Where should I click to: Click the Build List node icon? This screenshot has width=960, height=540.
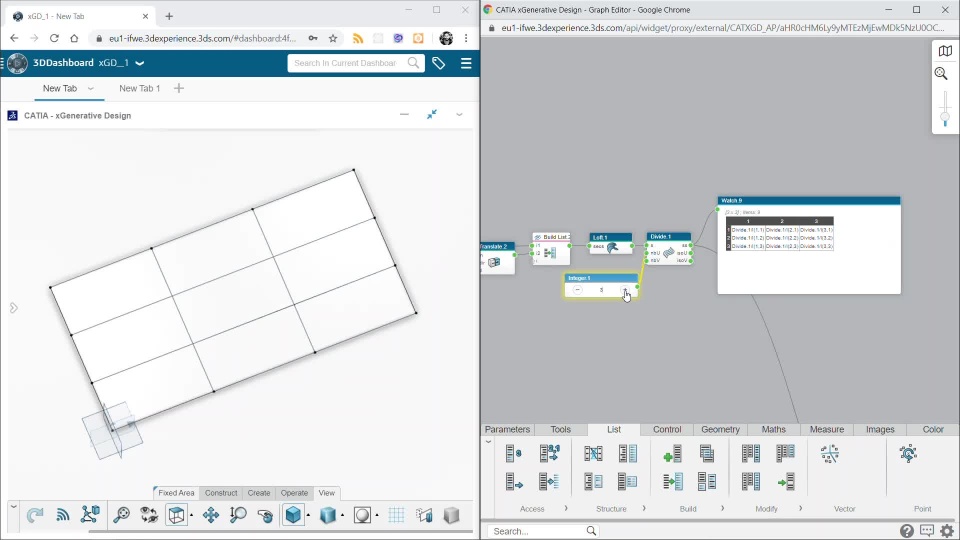pyautogui.click(x=550, y=253)
